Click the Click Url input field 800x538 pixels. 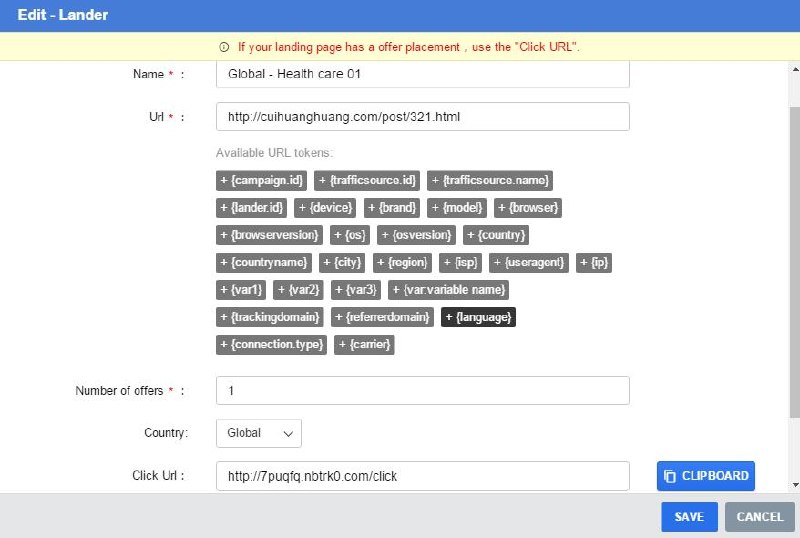pyautogui.click(x=422, y=476)
